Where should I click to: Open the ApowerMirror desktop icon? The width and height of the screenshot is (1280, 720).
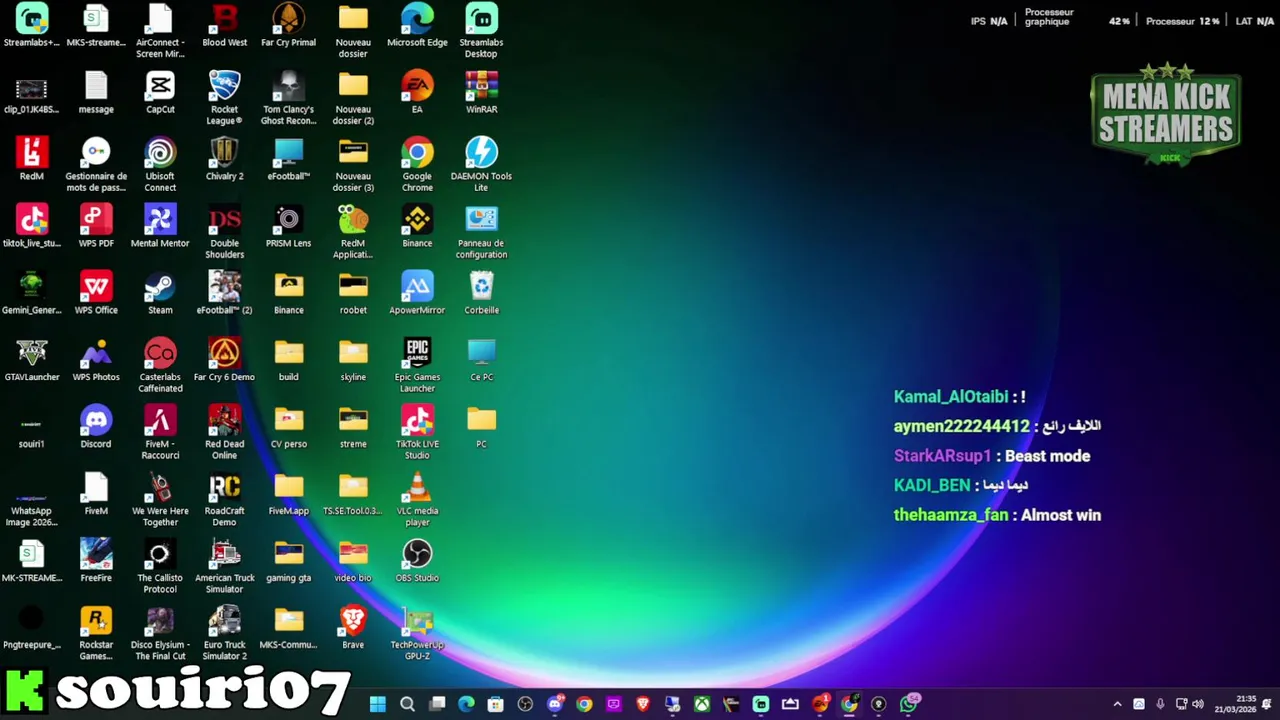coord(417,294)
